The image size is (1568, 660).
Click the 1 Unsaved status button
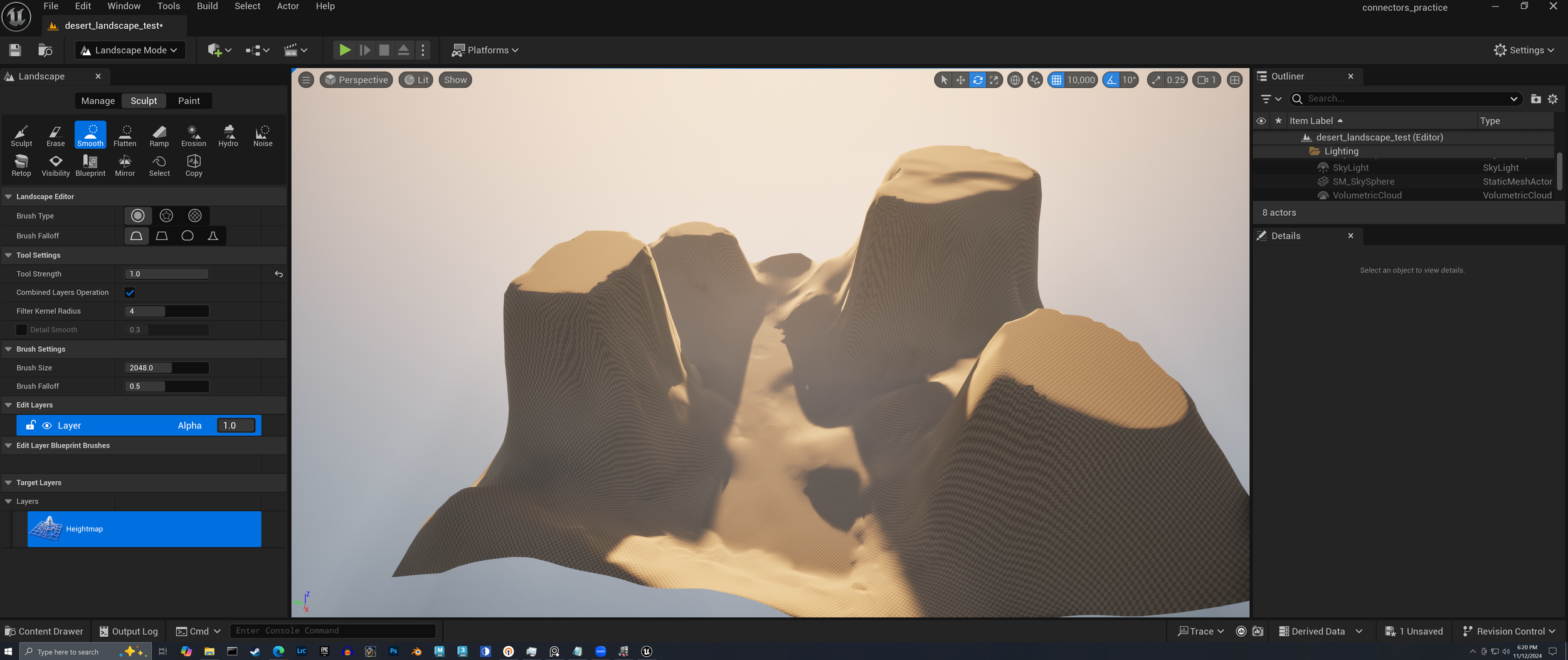[1414, 632]
